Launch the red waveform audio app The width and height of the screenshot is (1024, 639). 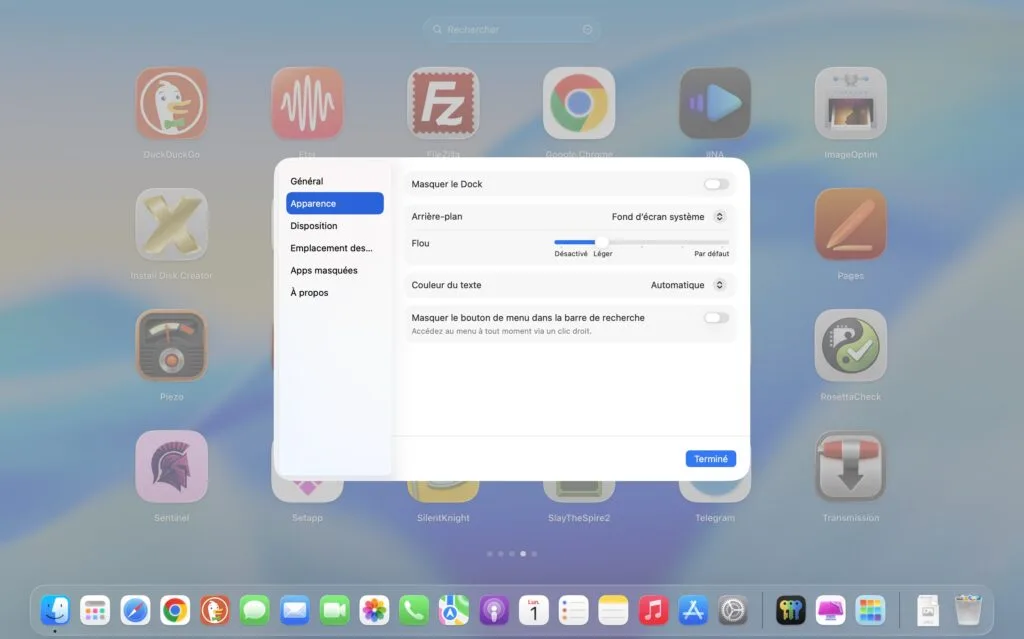pos(308,103)
